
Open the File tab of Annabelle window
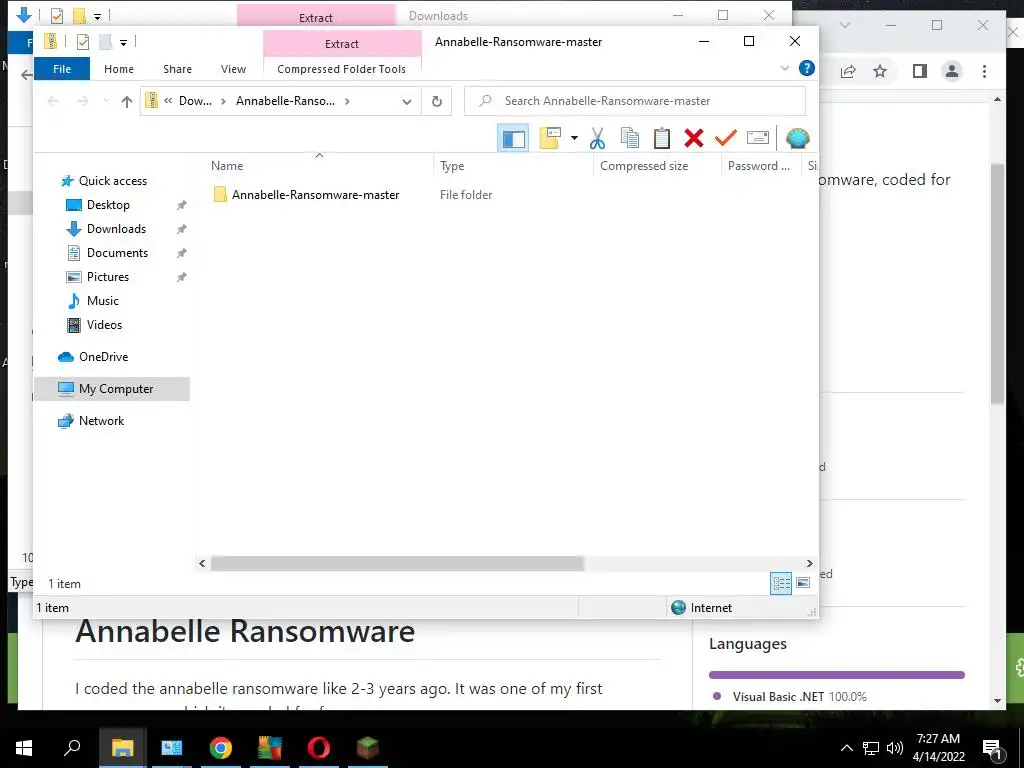click(x=62, y=69)
